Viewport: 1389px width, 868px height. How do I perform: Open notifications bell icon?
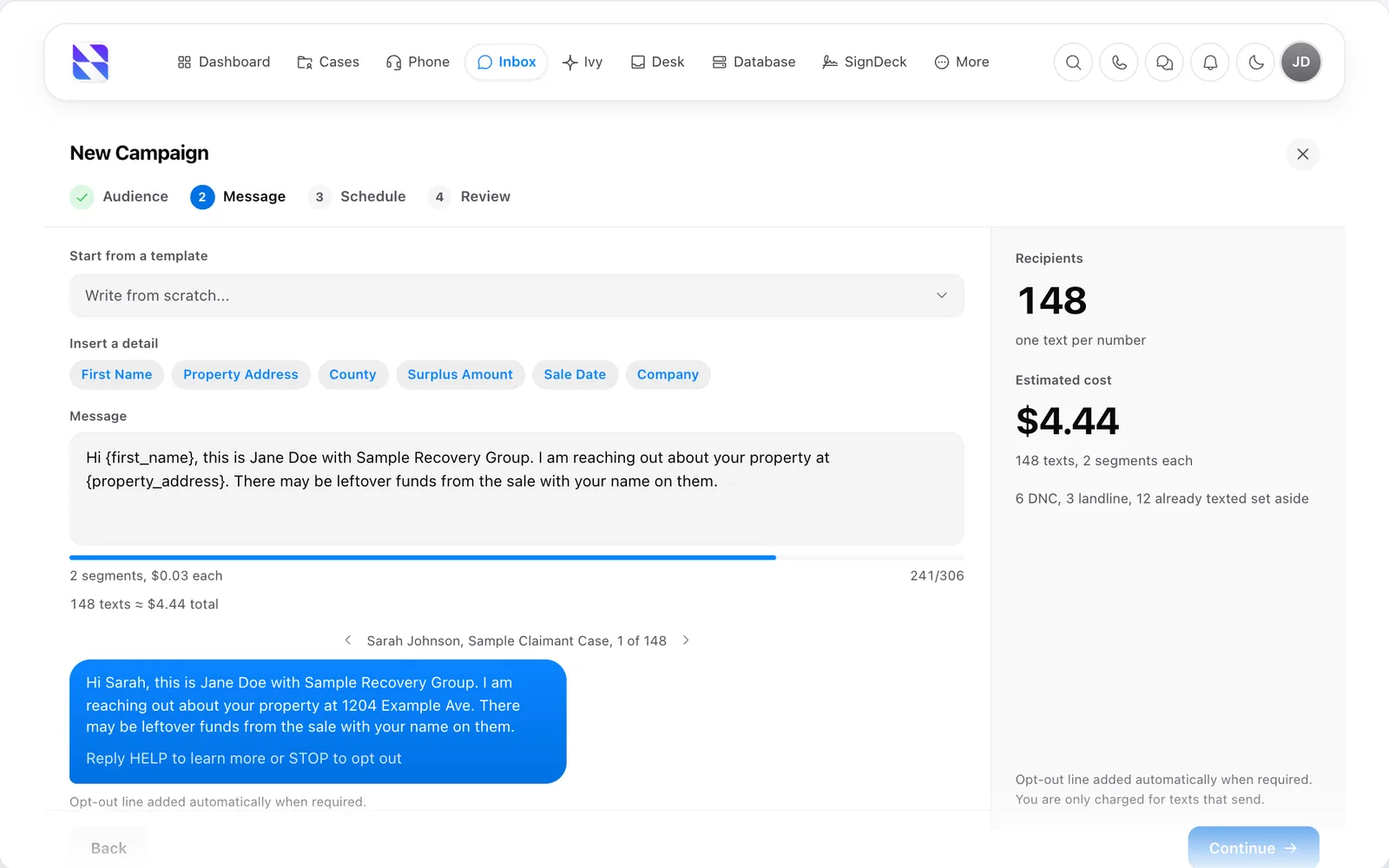point(1210,62)
